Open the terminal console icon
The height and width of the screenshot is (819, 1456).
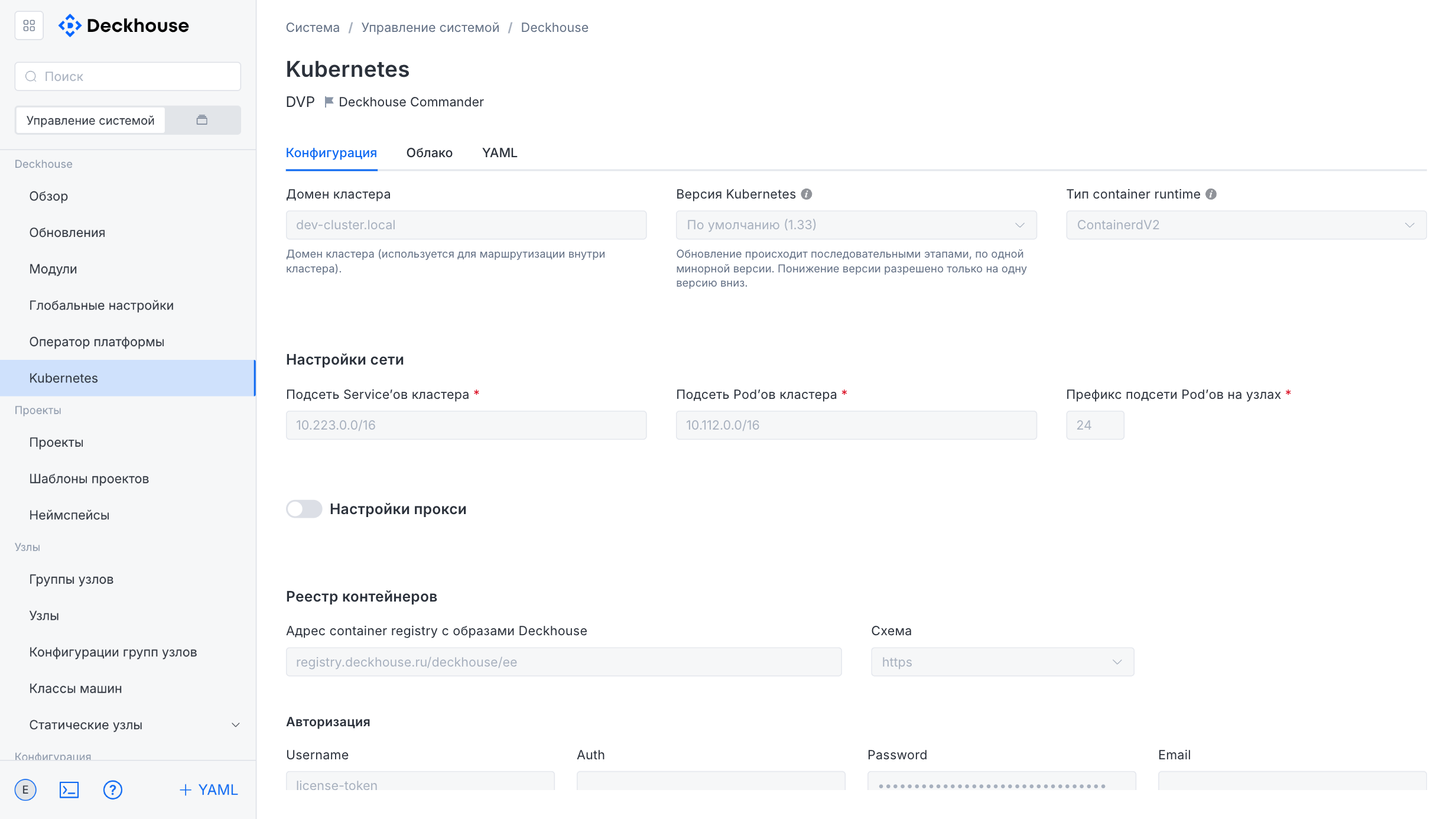[69, 790]
